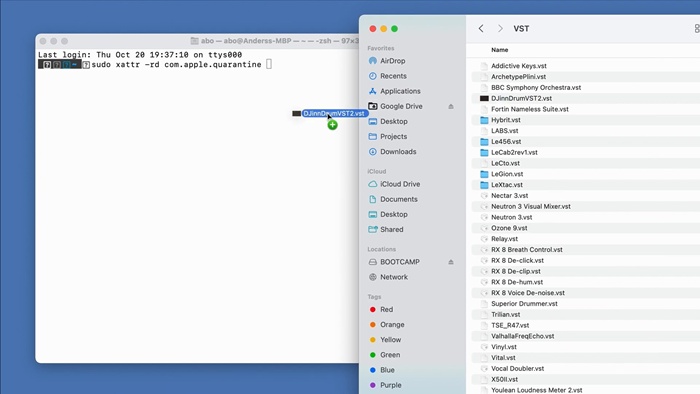The height and width of the screenshot is (394, 700).
Task: Click the LeCab2rev1.vst folder icon
Action: click(x=484, y=152)
